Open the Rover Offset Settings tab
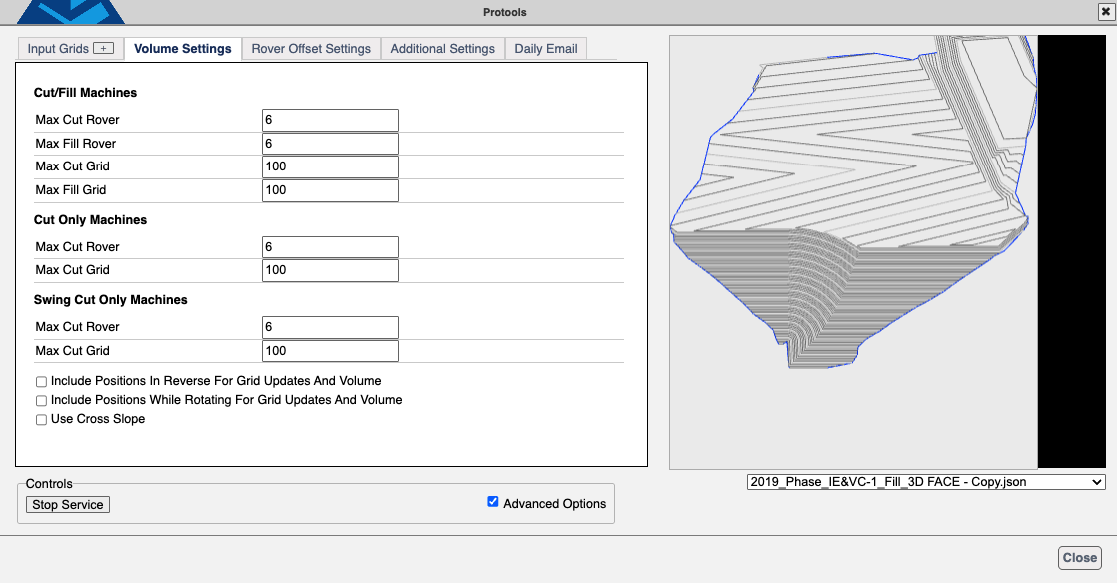 click(x=311, y=48)
